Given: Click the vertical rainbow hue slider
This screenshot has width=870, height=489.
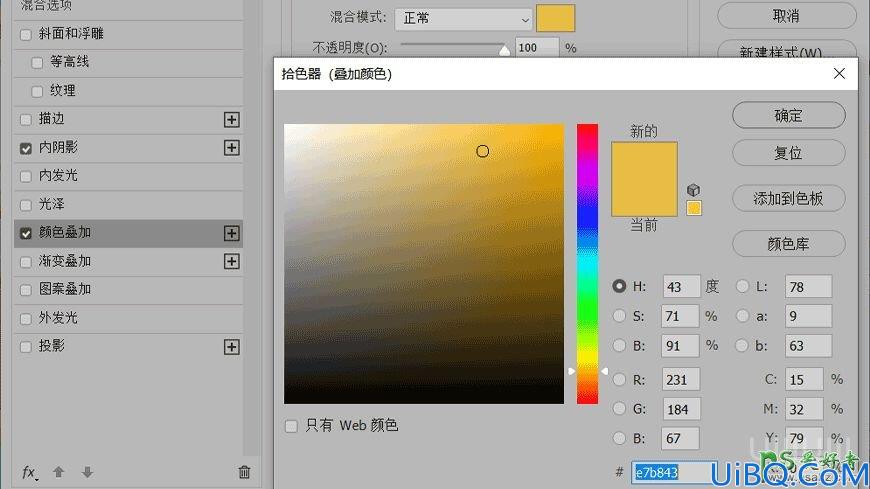Looking at the screenshot, I should 587,264.
